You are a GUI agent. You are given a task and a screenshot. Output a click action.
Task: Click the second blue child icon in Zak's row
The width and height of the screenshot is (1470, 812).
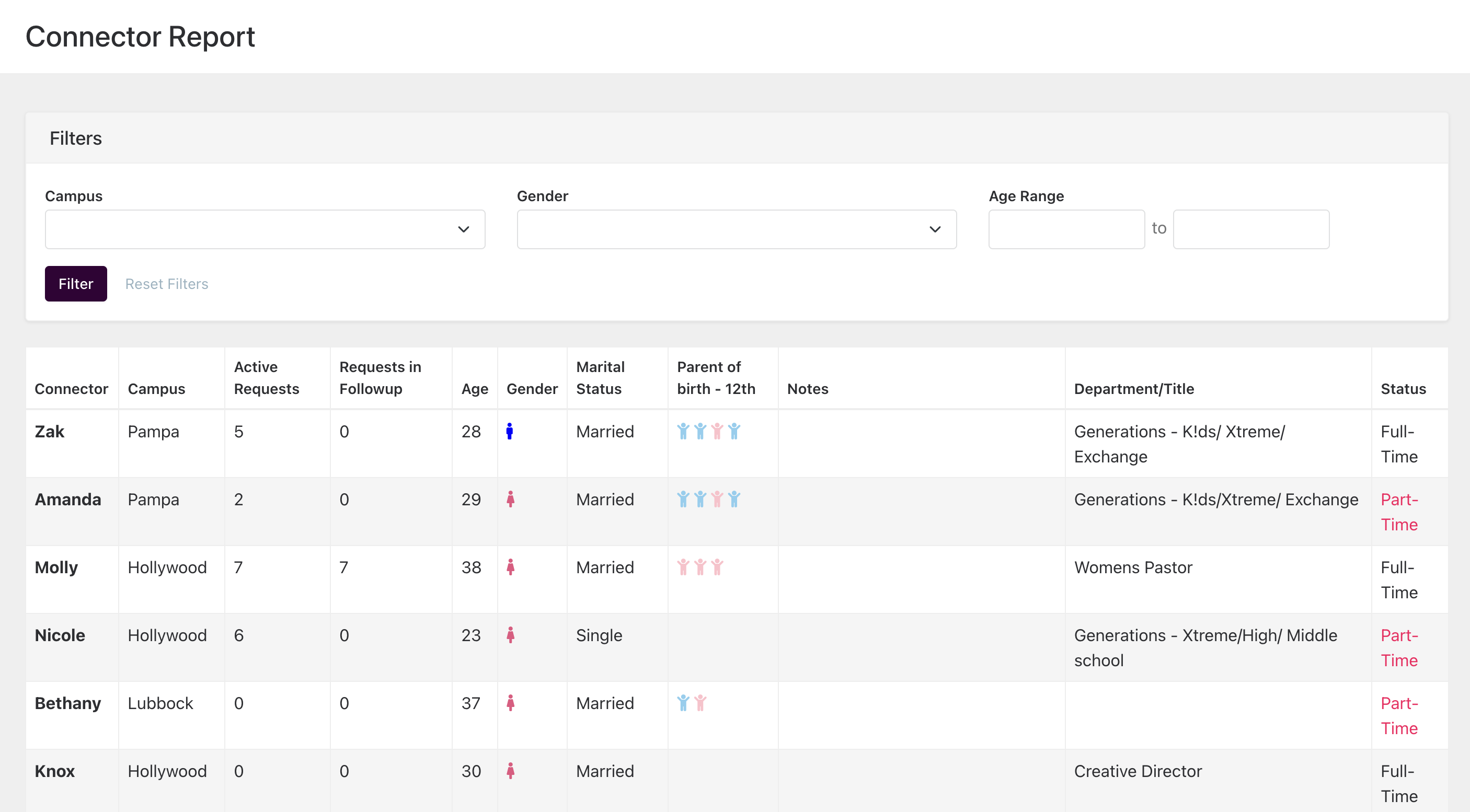[700, 431]
